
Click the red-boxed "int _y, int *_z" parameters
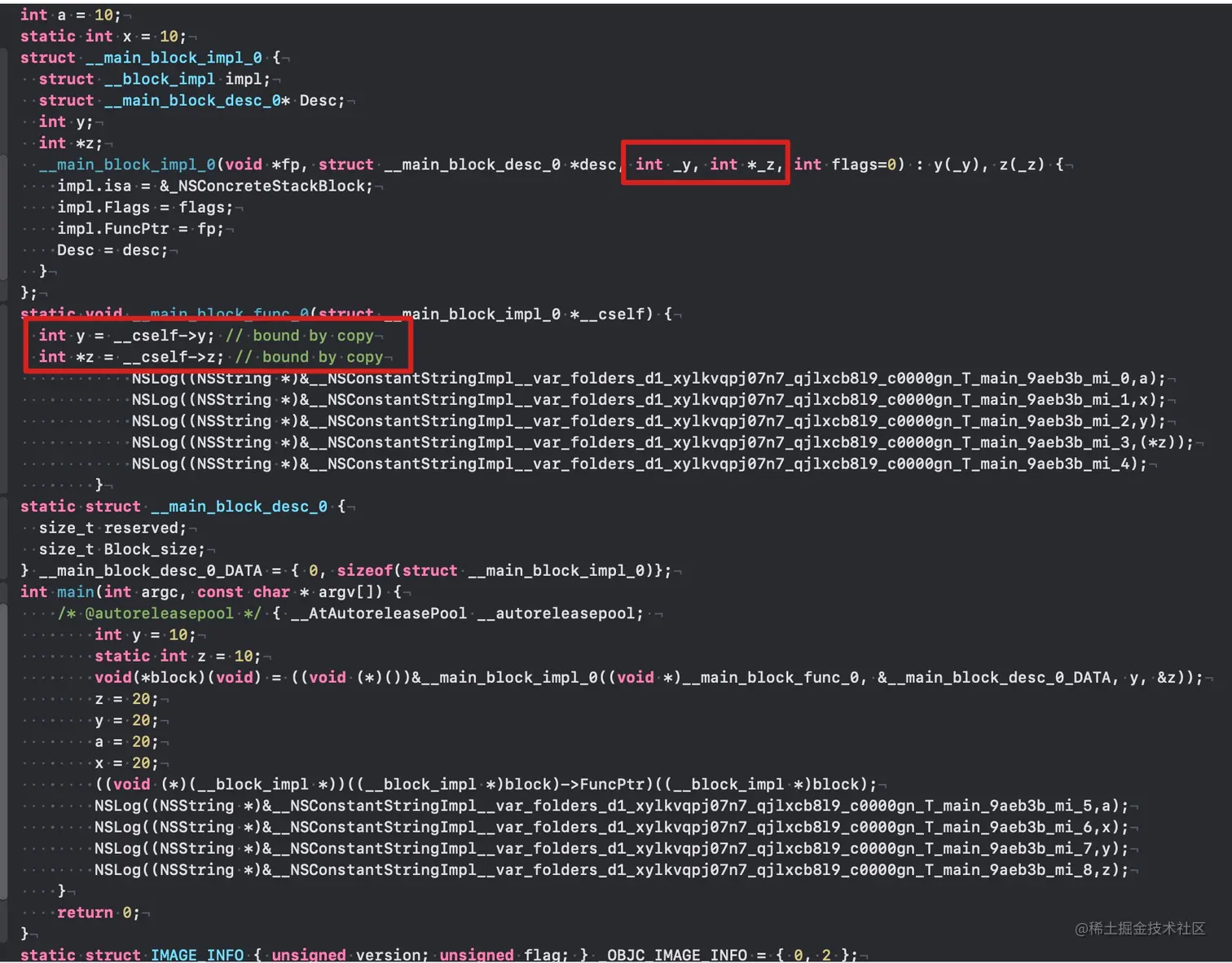(x=704, y=164)
